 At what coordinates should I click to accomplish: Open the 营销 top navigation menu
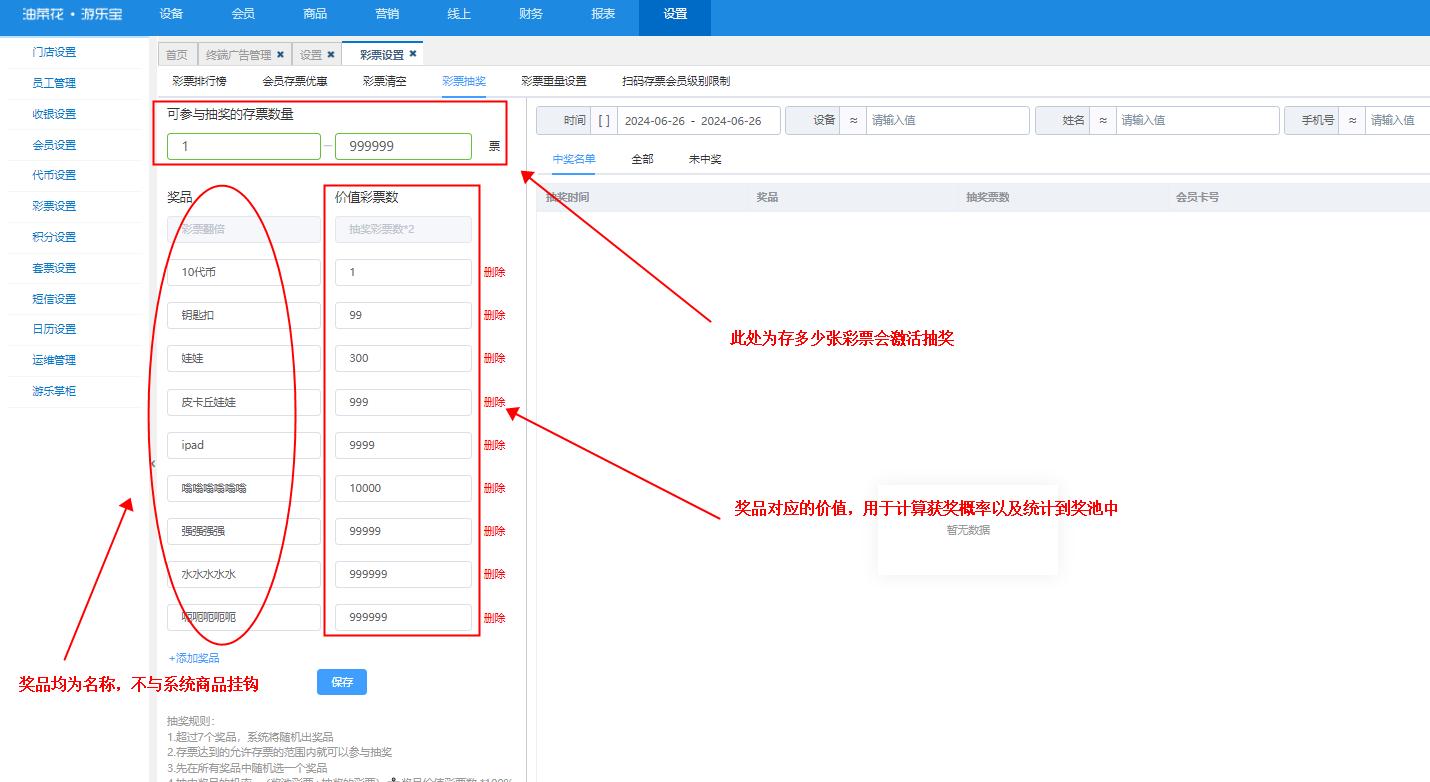tap(387, 14)
